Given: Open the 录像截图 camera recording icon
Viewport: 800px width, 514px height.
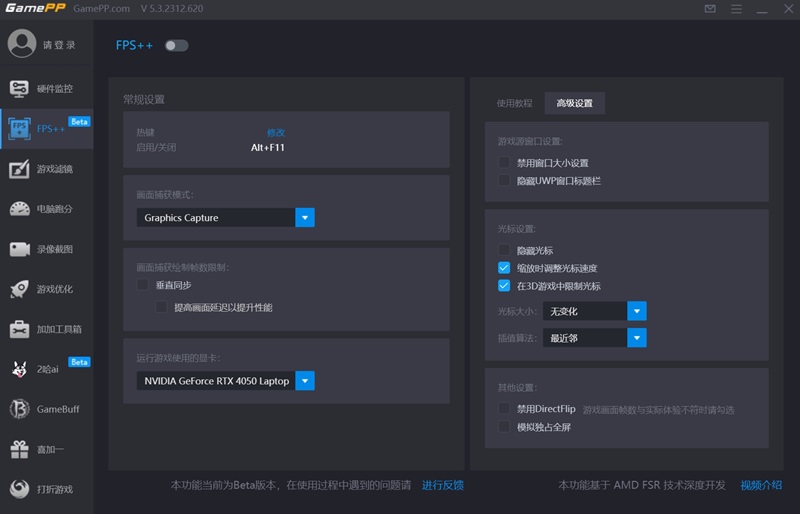Looking at the screenshot, I should click(x=19, y=249).
